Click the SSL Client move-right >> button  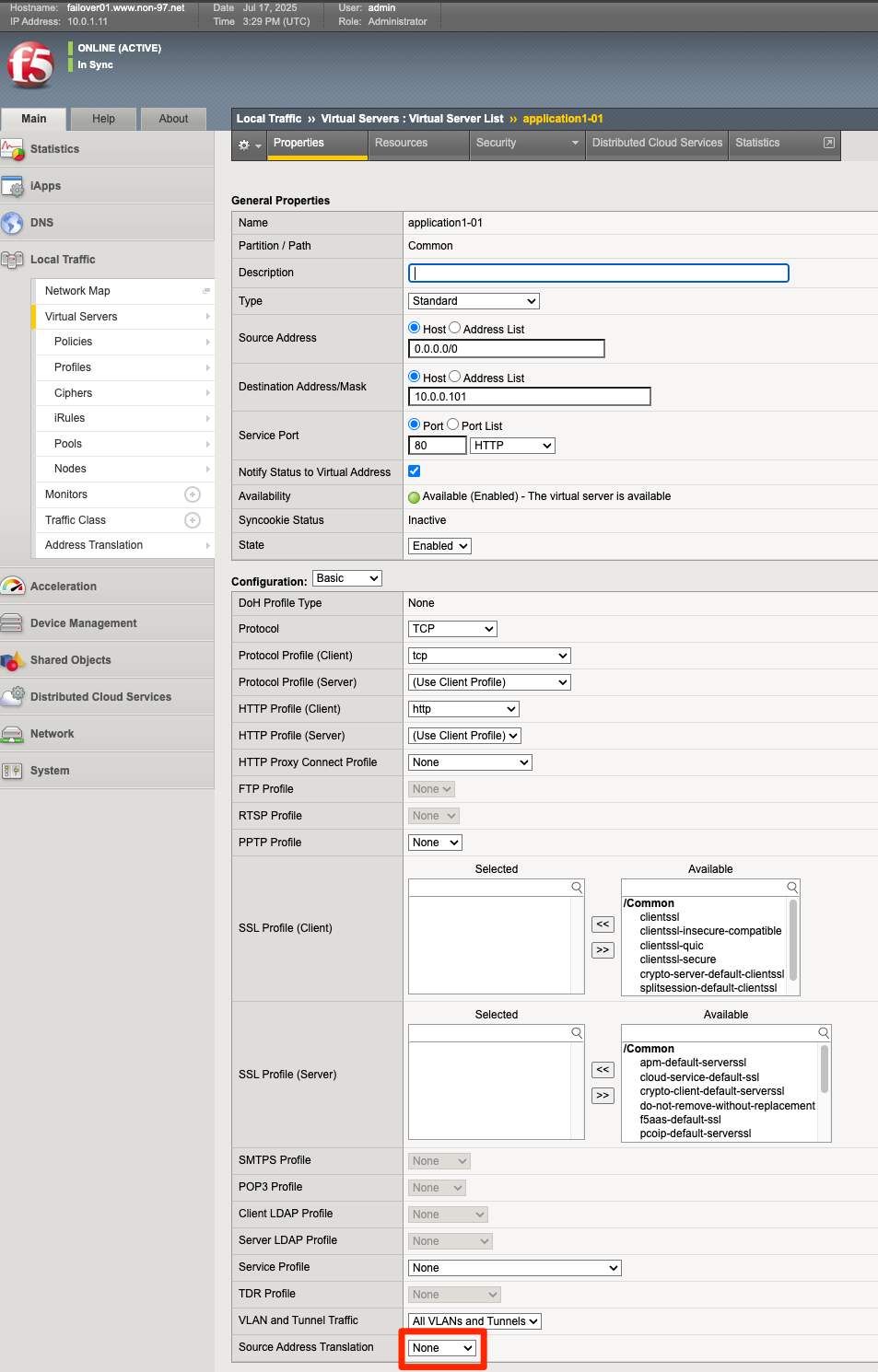pyautogui.click(x=603, y=950)
